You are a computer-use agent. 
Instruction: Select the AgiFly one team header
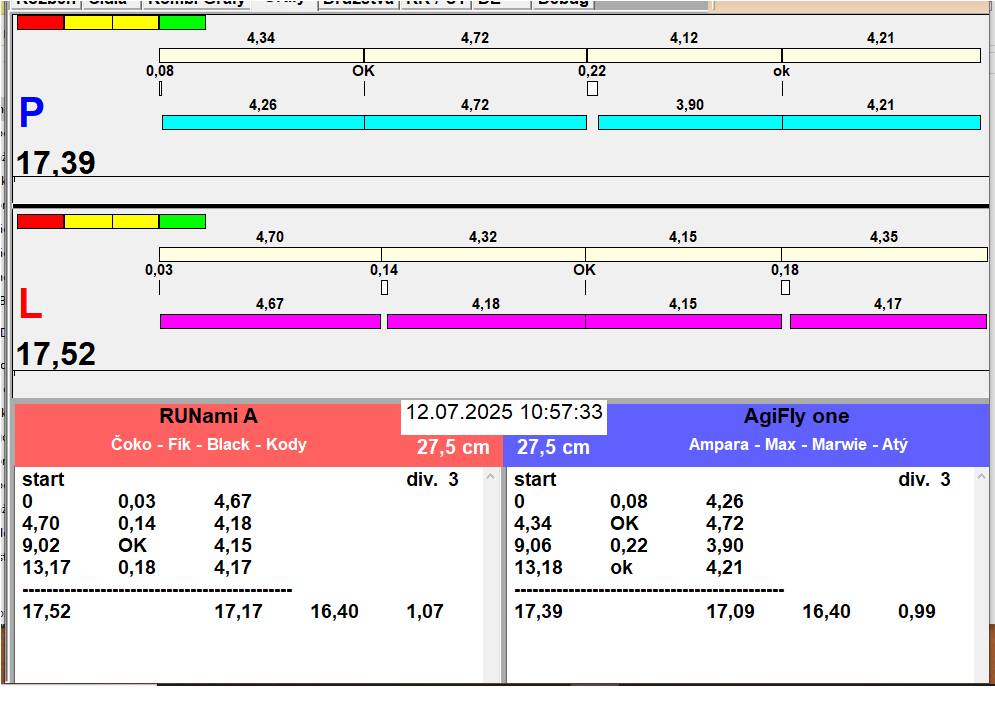[797, 417]
